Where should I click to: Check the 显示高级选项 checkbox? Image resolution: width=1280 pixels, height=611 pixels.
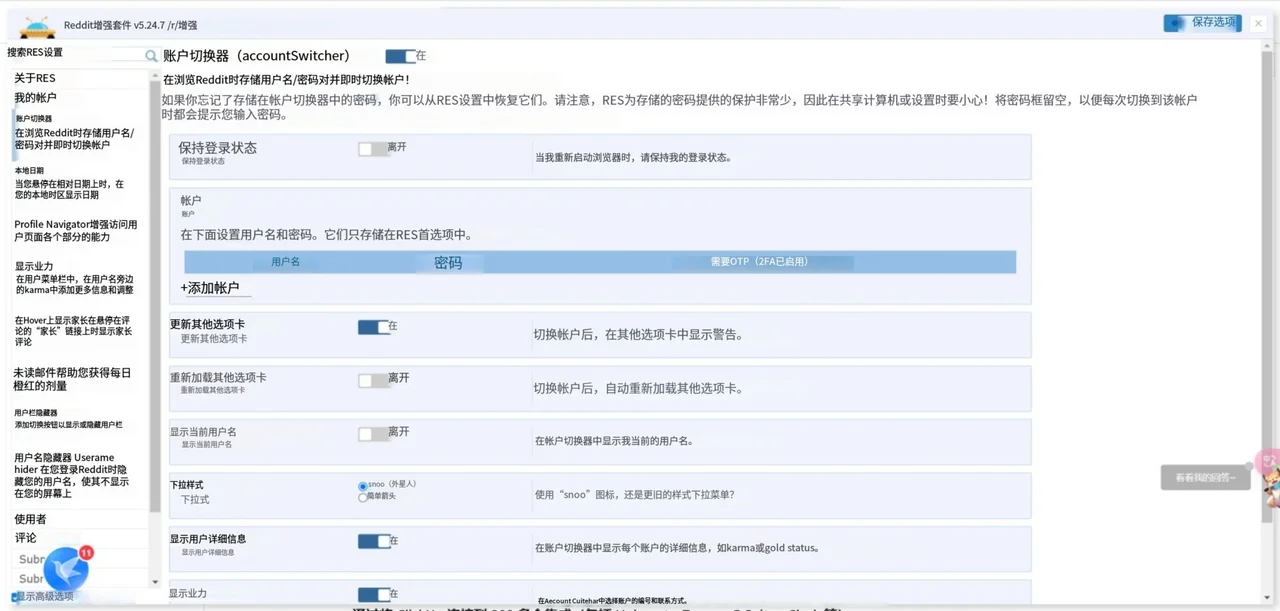(x=17, y=597)
